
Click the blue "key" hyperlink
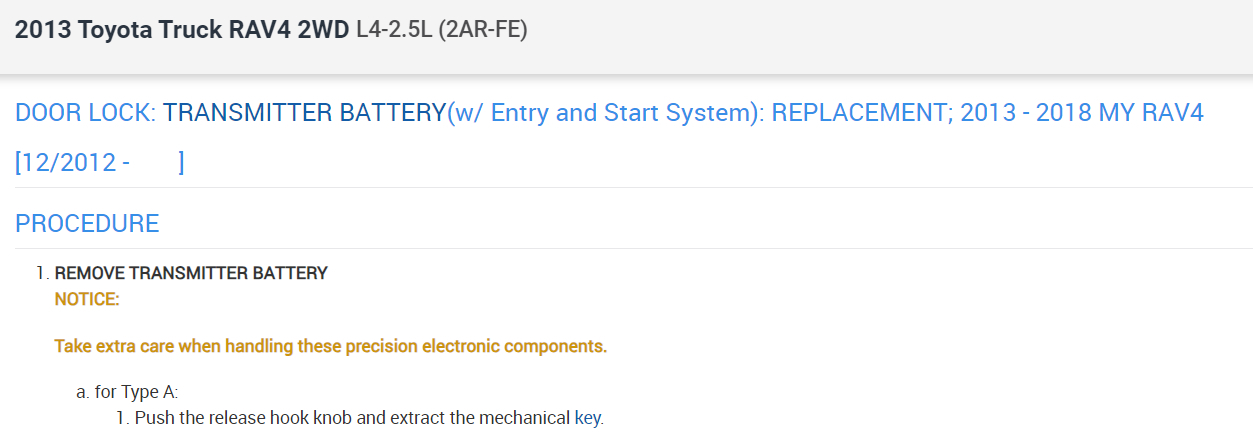point(588,417)
